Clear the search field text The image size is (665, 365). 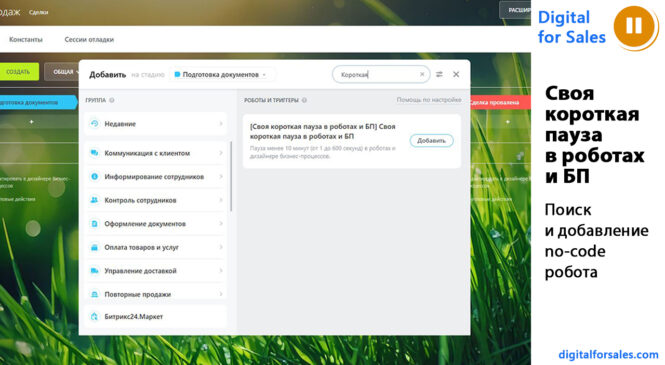pyautogui.click(x=422, y=75)
